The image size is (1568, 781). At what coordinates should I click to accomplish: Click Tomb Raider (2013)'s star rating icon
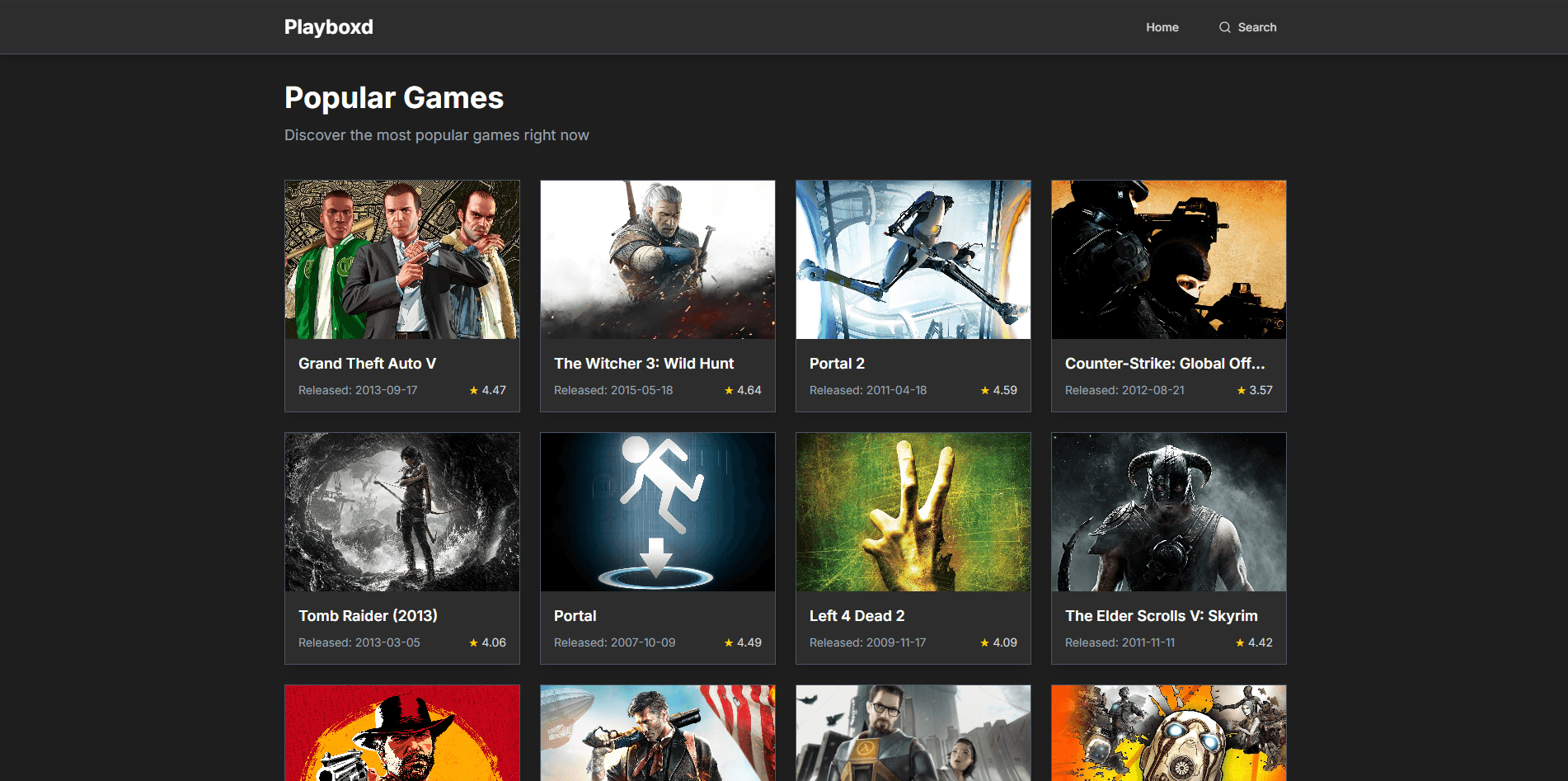point(474,642)
